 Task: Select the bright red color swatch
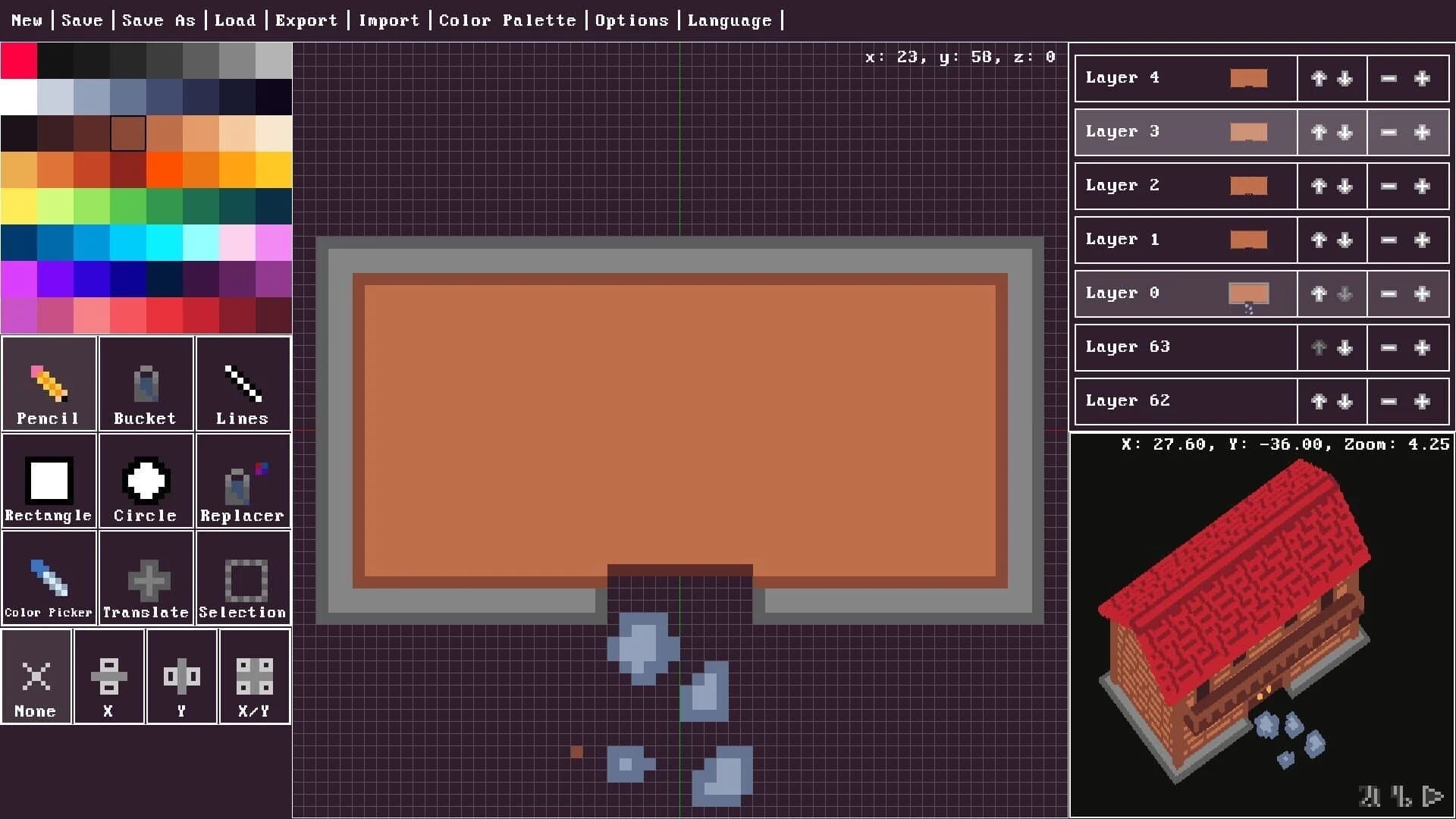click(x=19, y=60)
